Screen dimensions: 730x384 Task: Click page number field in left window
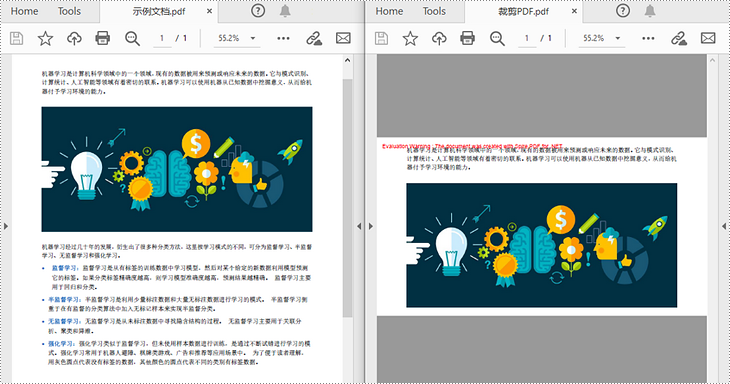click(162, 38)
